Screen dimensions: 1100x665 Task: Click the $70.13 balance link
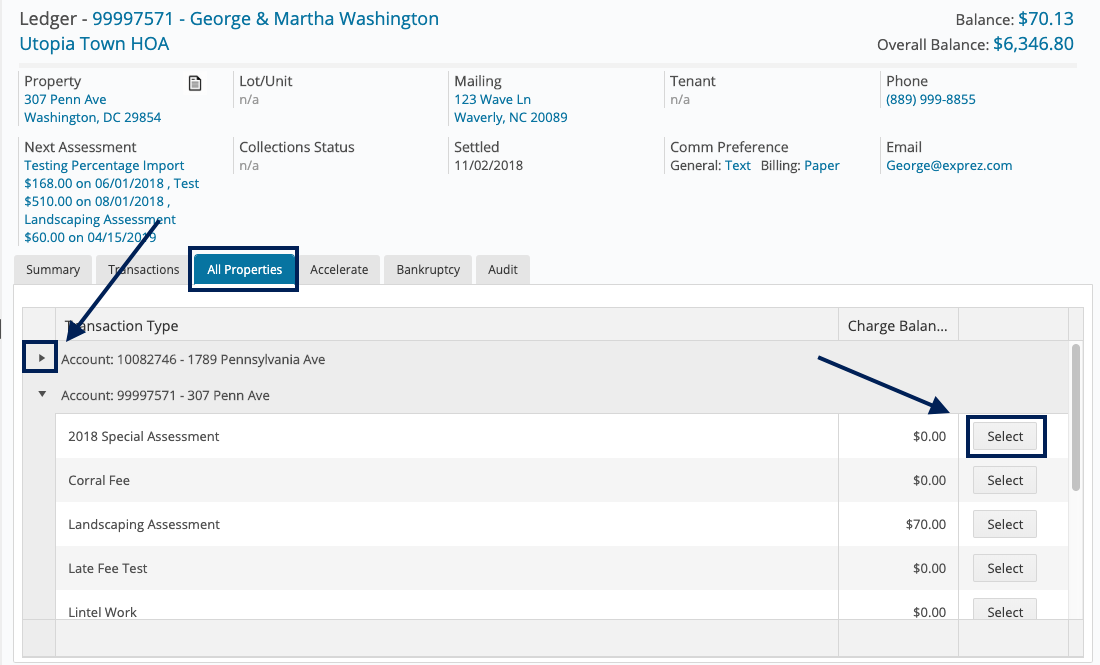pos(1046,19)
